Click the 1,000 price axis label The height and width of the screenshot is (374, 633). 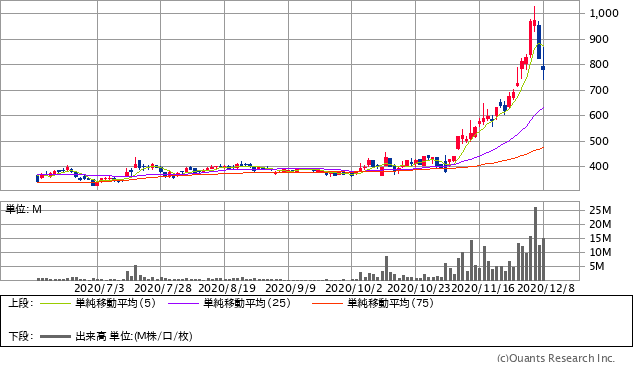tap(604, 13)
